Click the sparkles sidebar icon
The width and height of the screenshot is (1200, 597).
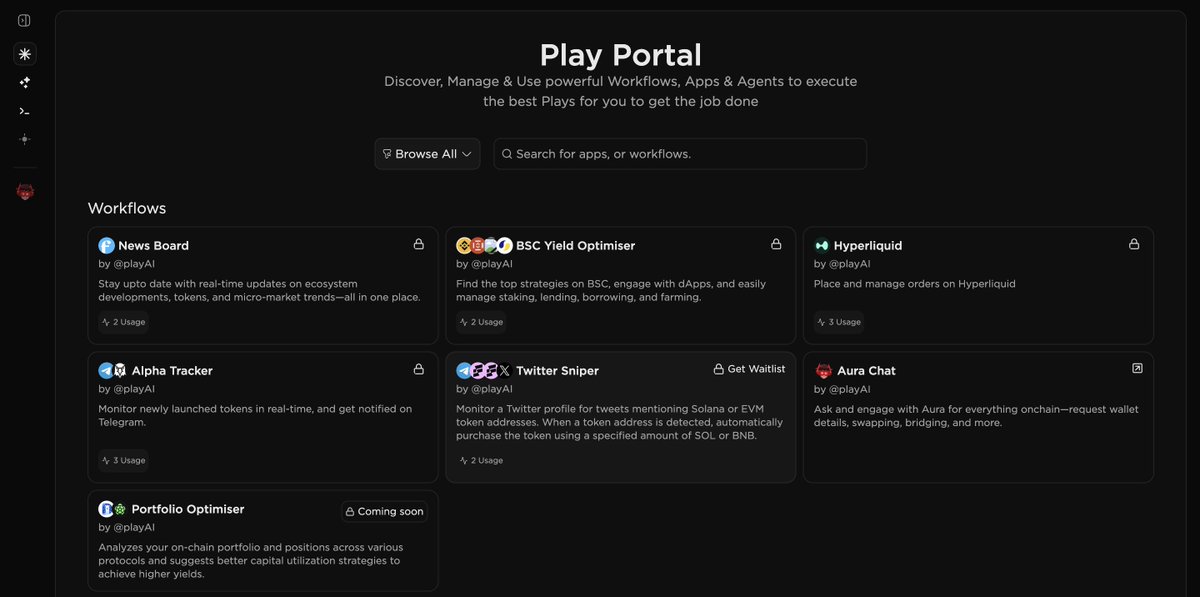[x=24, y=82]
